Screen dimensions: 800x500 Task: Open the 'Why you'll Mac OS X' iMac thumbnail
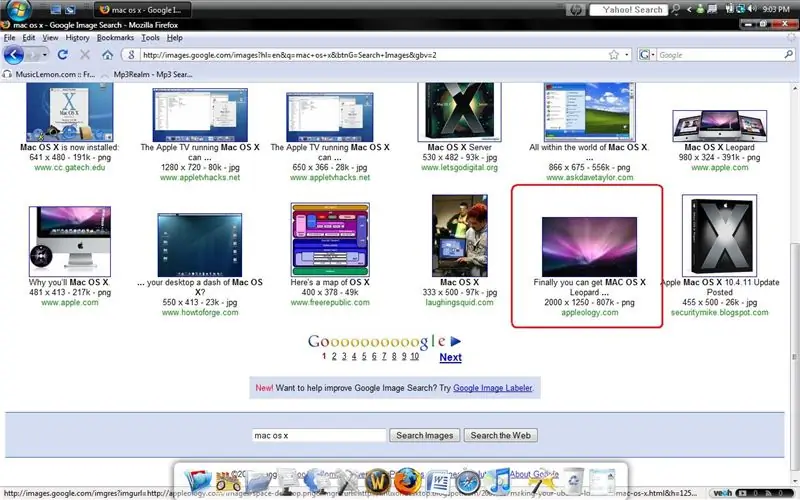[70, 241]
